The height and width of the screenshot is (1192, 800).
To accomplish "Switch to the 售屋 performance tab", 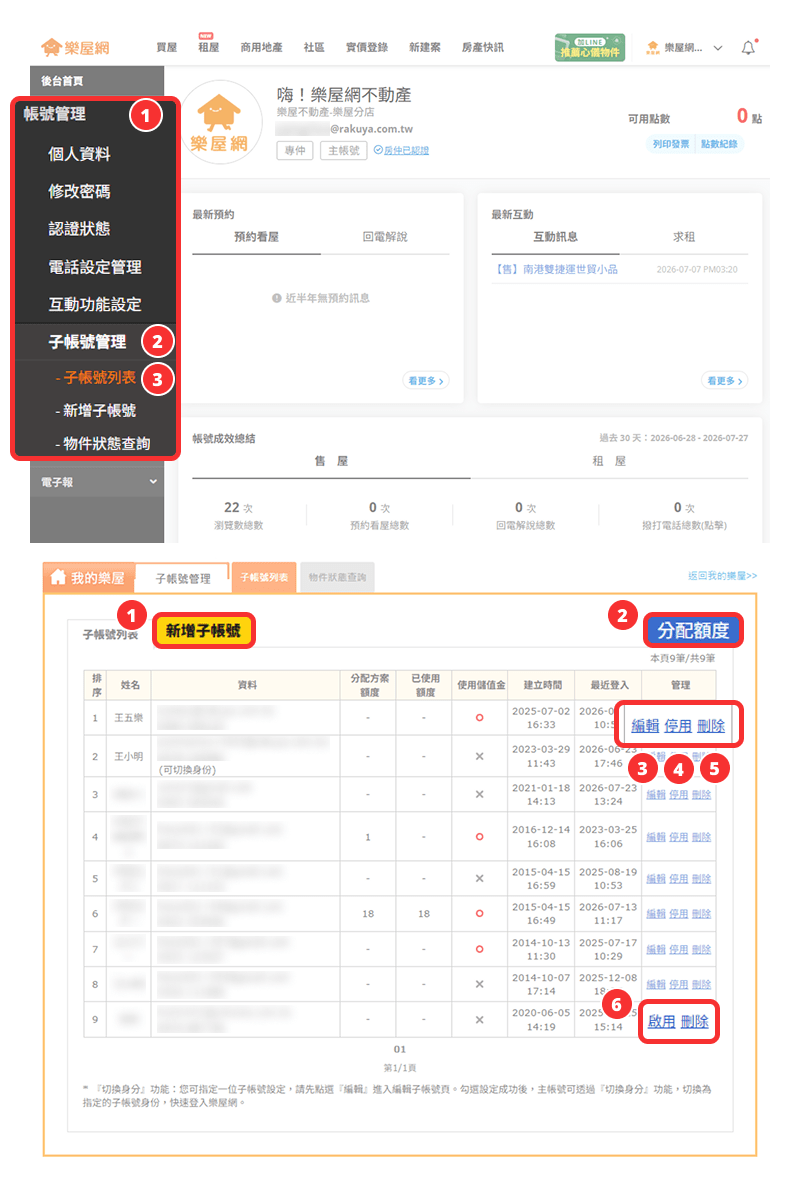I will (332, 461).
